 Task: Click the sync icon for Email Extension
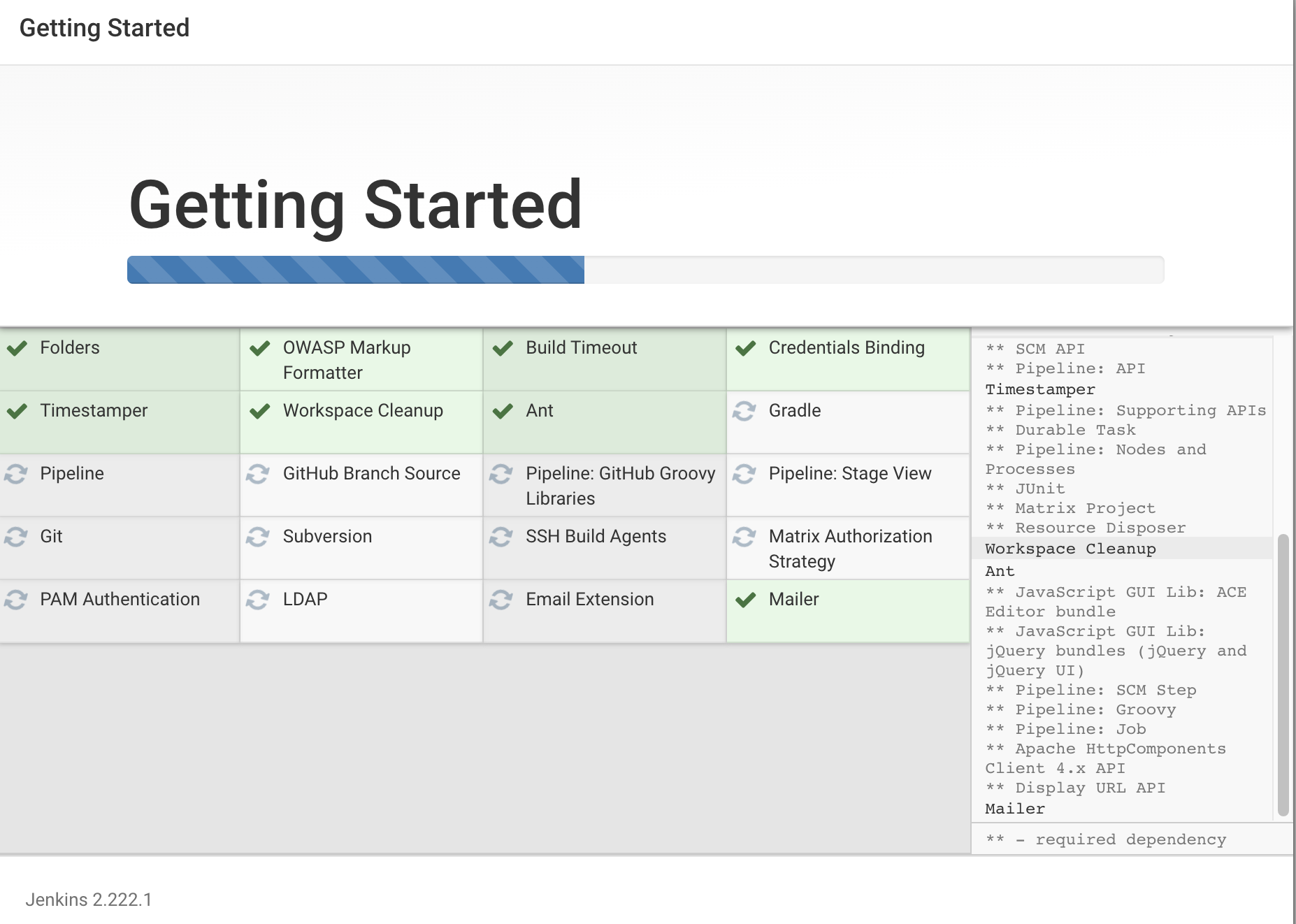tap(501, 600)
